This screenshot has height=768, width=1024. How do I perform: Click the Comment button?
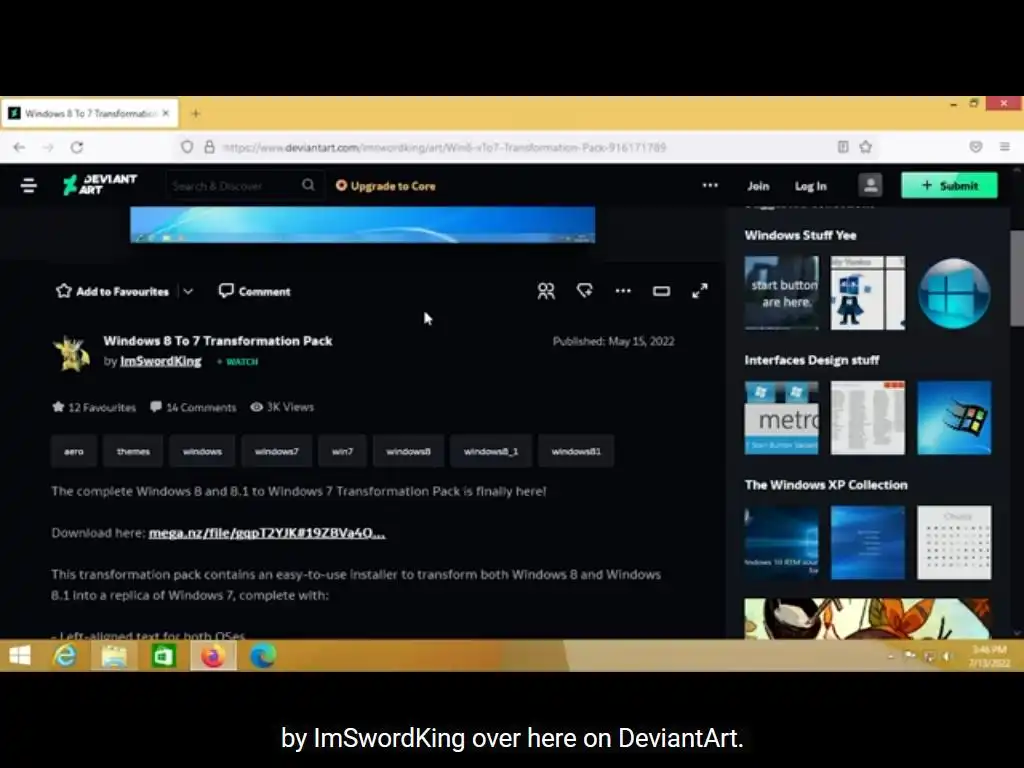(x=255, y=291)
